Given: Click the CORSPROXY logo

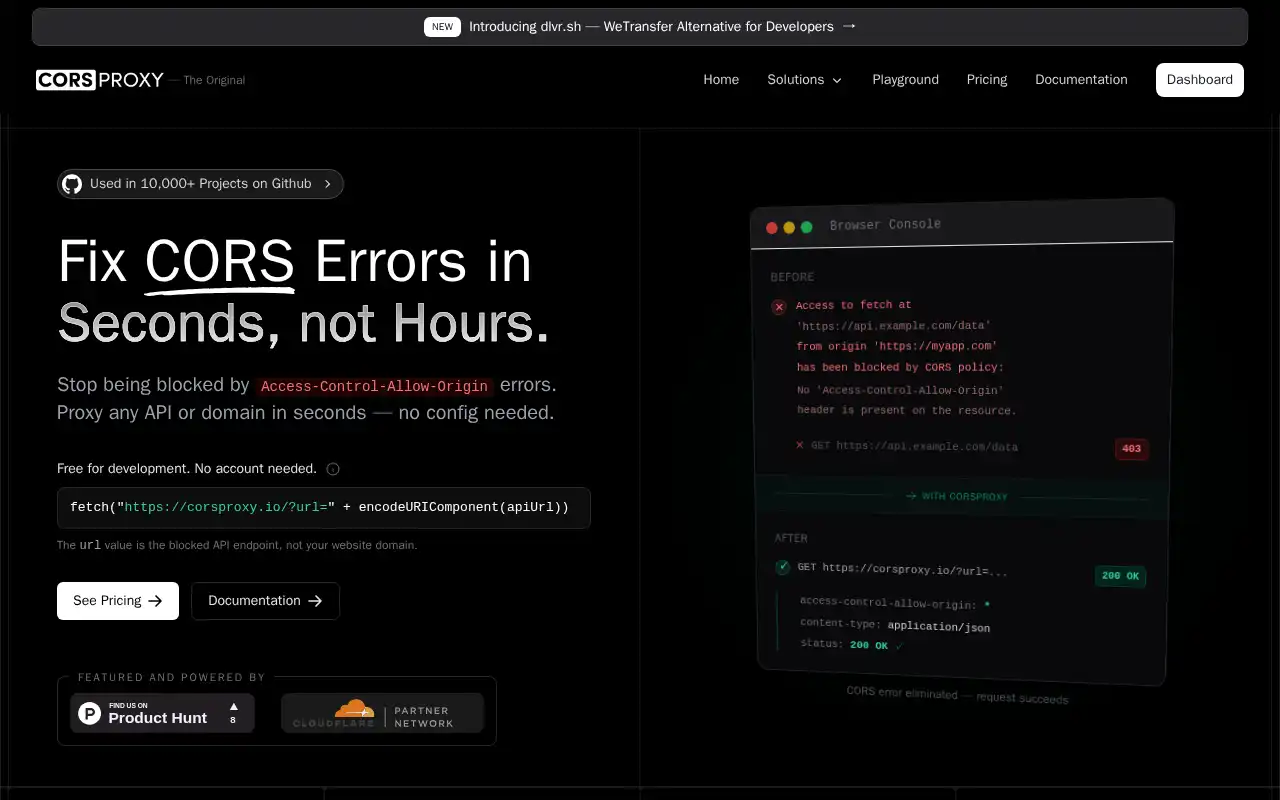Looking at the screenshot, I should pyautogui.click(x=100, y=80).
